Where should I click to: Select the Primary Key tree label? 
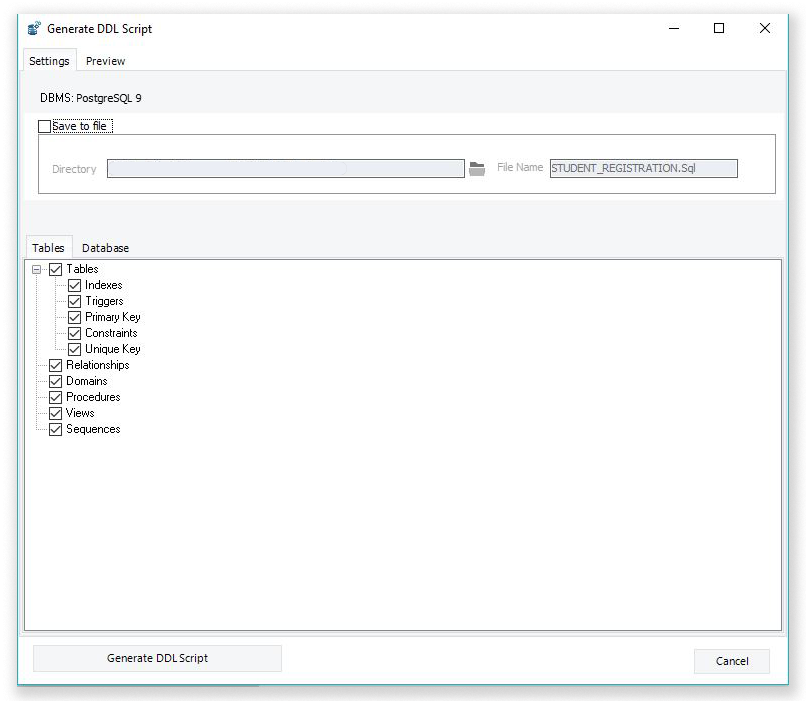coord(113,317)
